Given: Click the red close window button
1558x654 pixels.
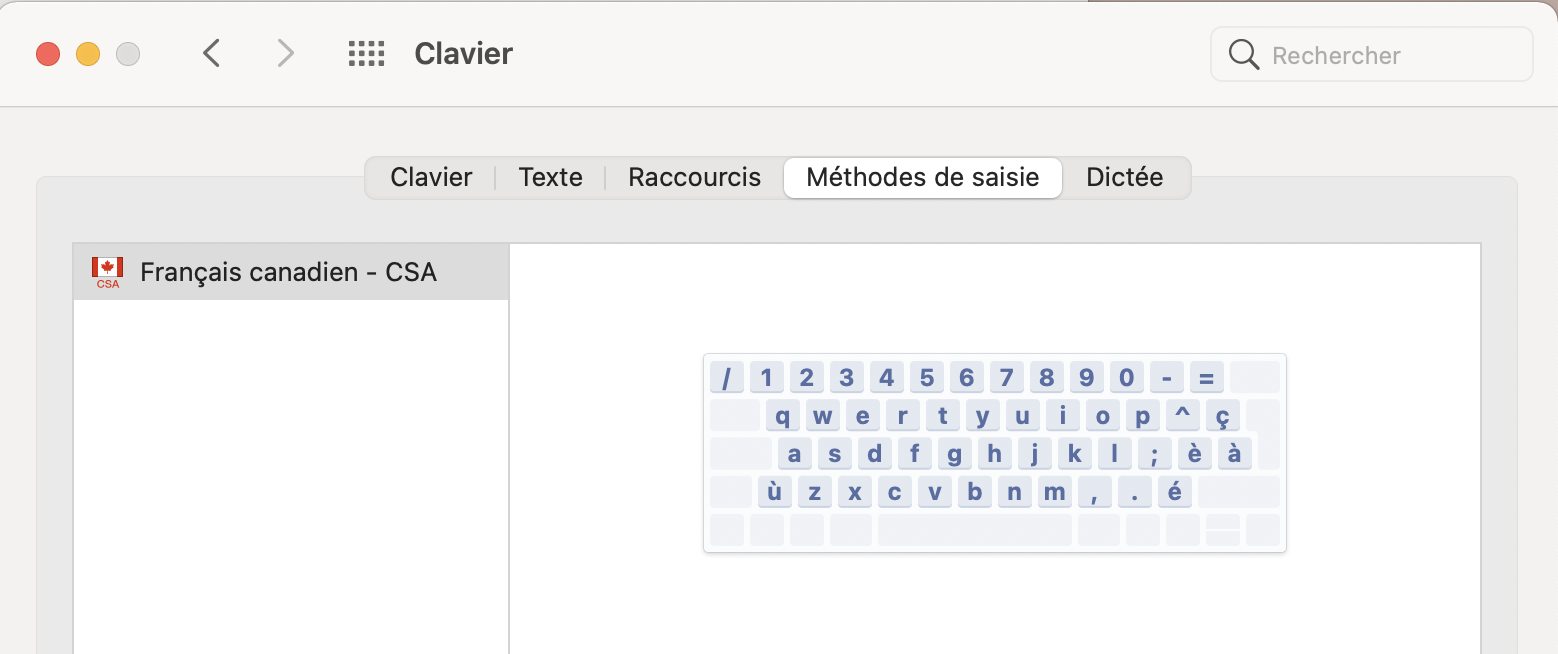Looking at the screenshot, I should pyautogui.click(x=48, y=54).
